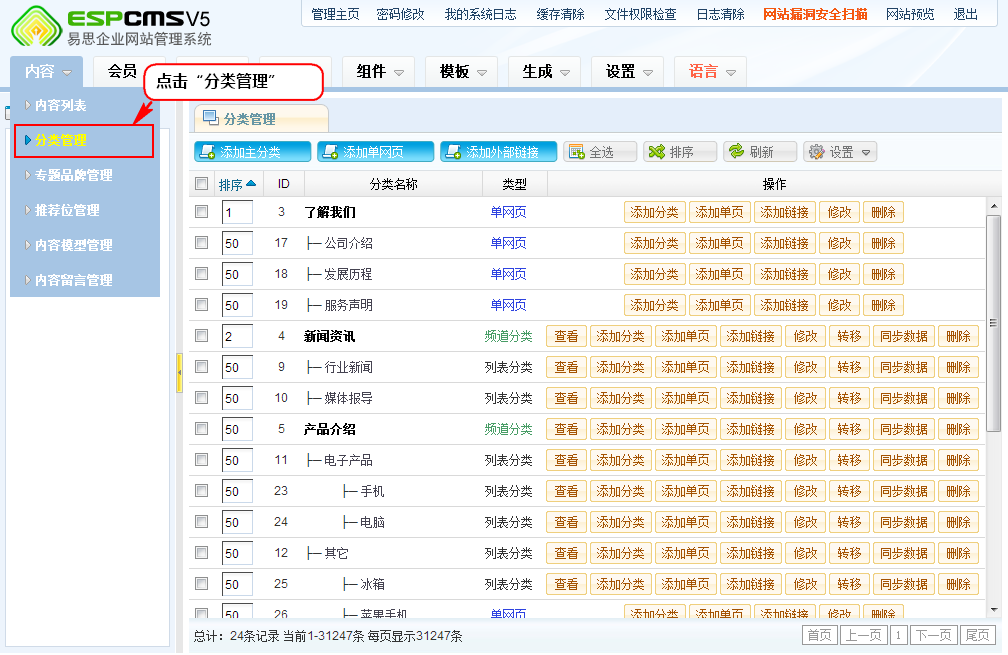
Task: Click the scrollbar up arrow
Action: click(994, 206)
